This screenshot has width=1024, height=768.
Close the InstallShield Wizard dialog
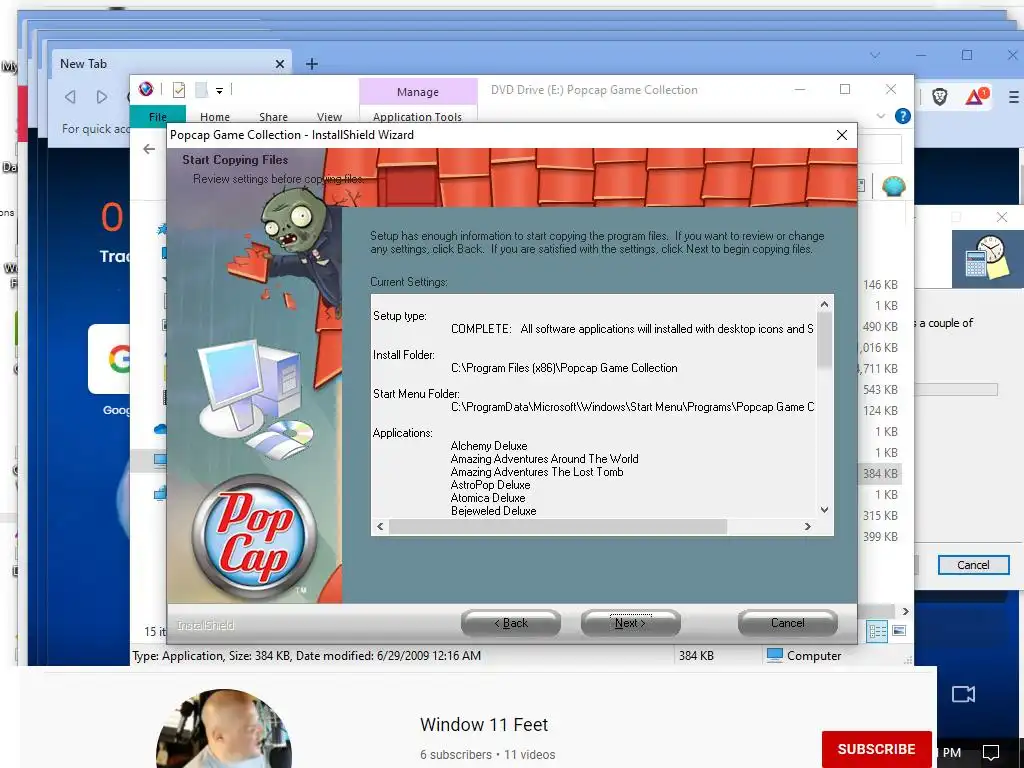point(842,135)
